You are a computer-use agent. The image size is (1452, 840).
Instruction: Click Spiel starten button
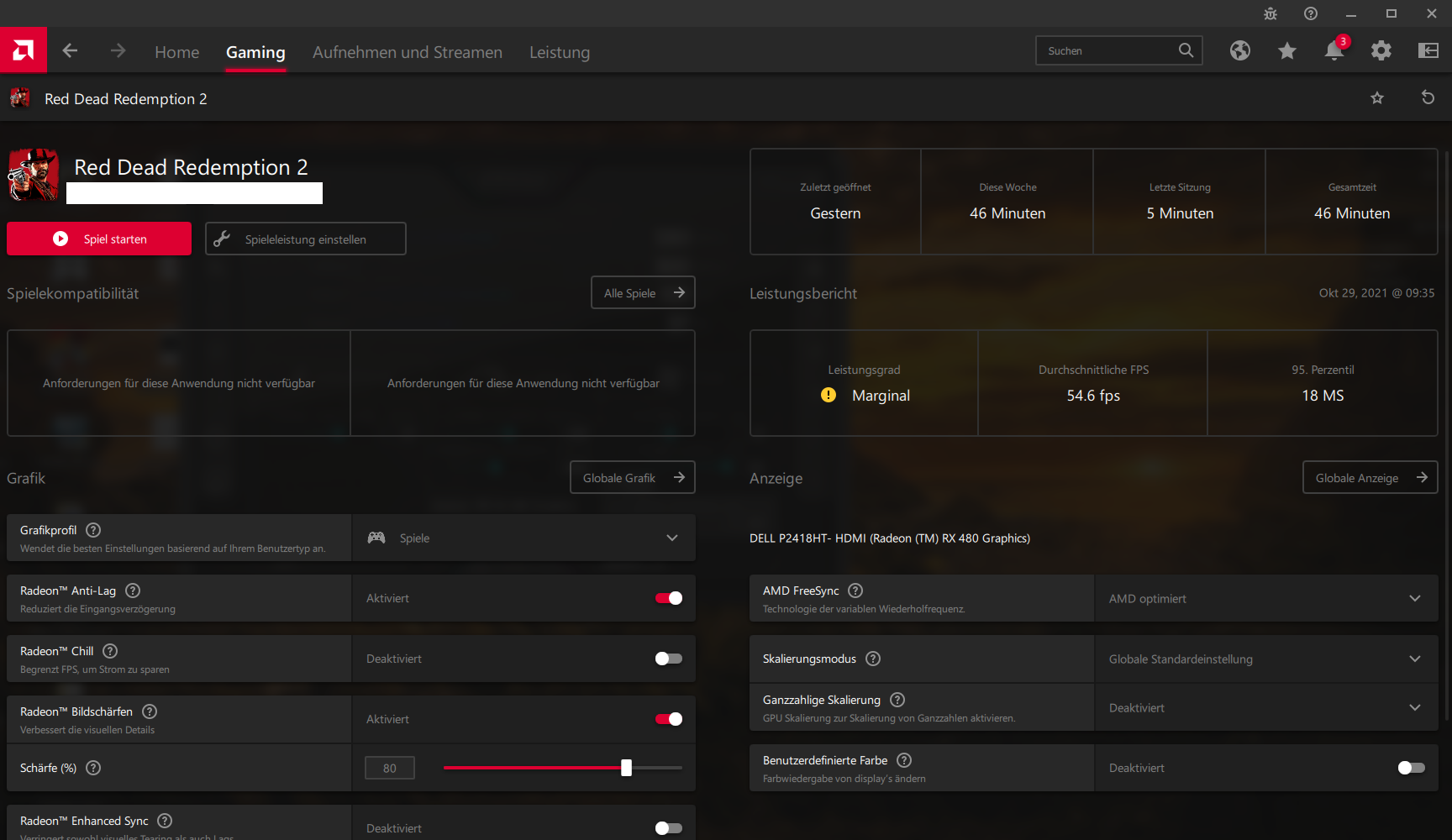click(x=99, y=239)
